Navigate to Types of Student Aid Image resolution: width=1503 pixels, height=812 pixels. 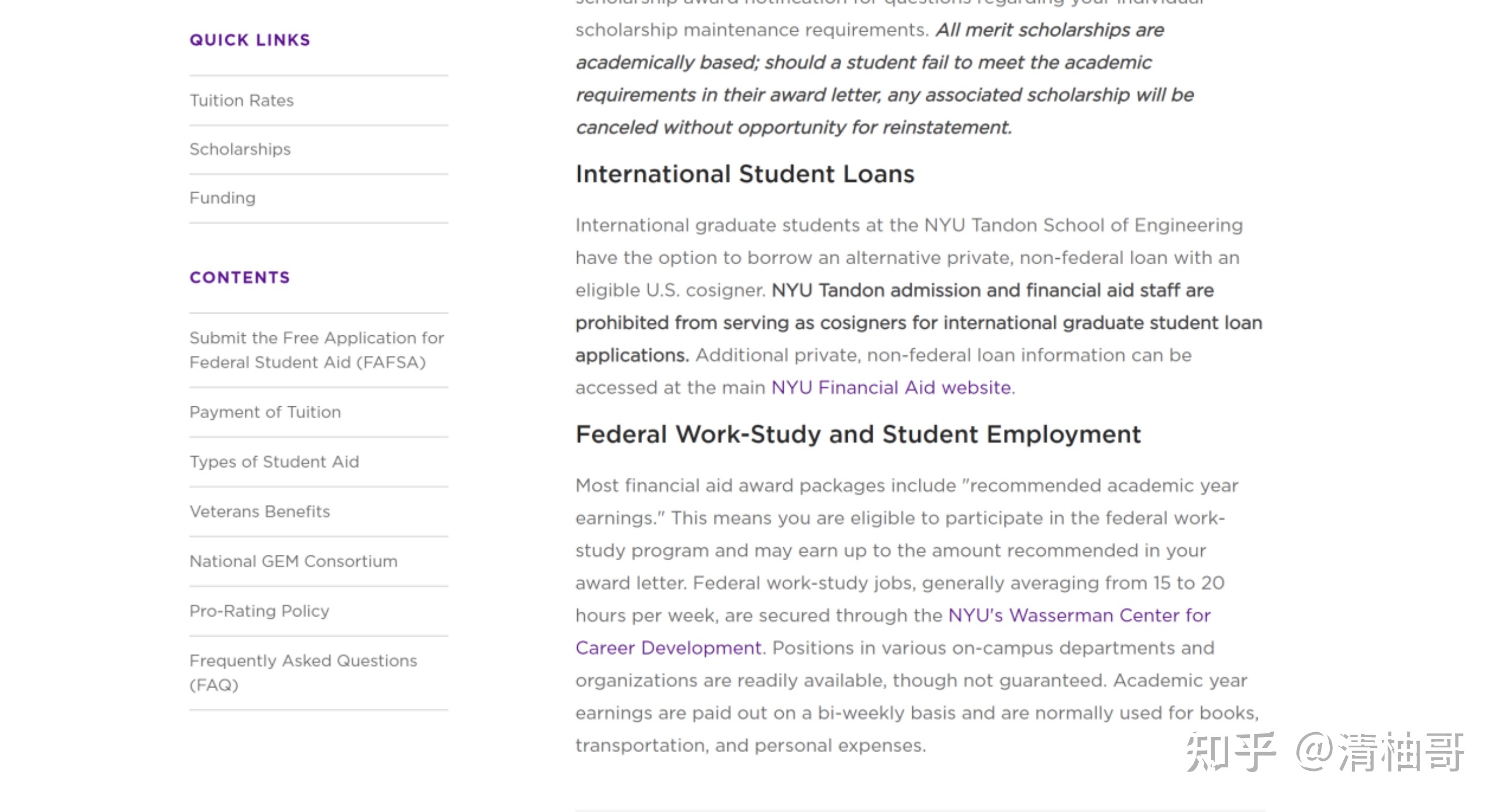pos(274,462)
